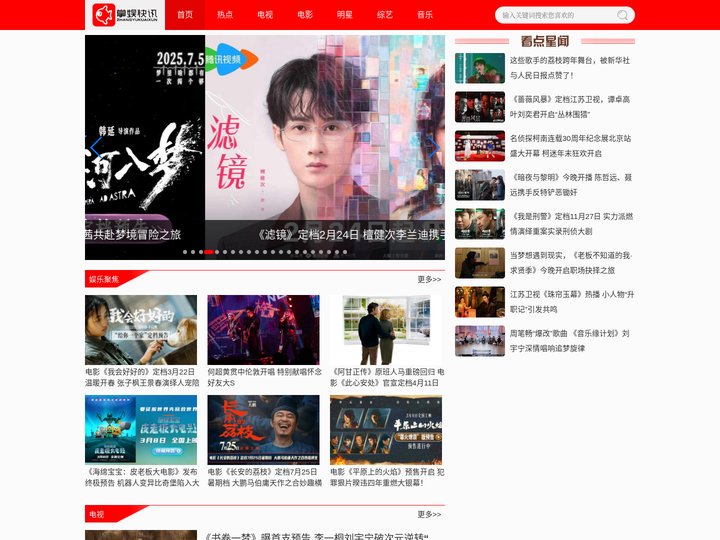Open 这些歌手的荔枝跨年舞台 sidebar headline
720x540 pixels.
point(570,68)
